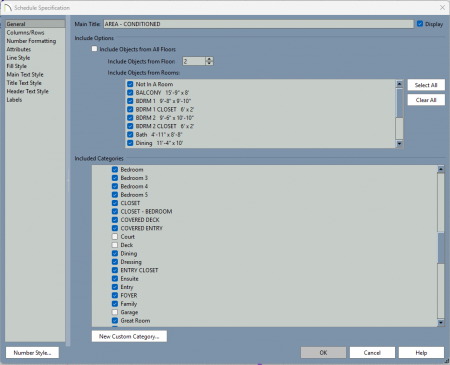The height and width of the screenshot is (365, 450).
Task: Uncheck the BALCONY room checkbox
Action: point(130,92)
